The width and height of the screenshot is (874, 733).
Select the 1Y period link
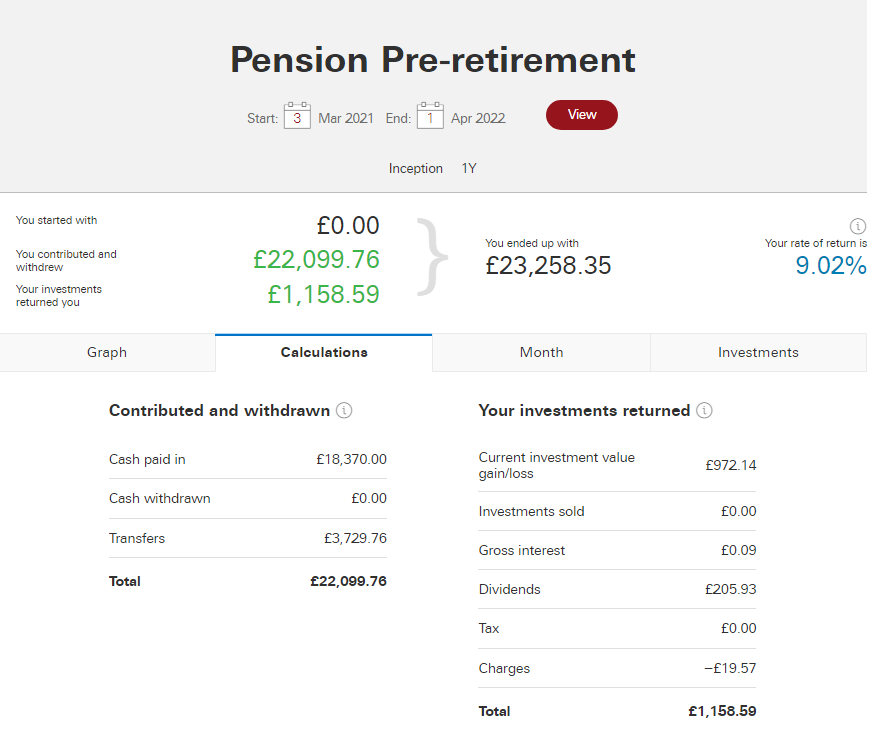pos(469,168)
